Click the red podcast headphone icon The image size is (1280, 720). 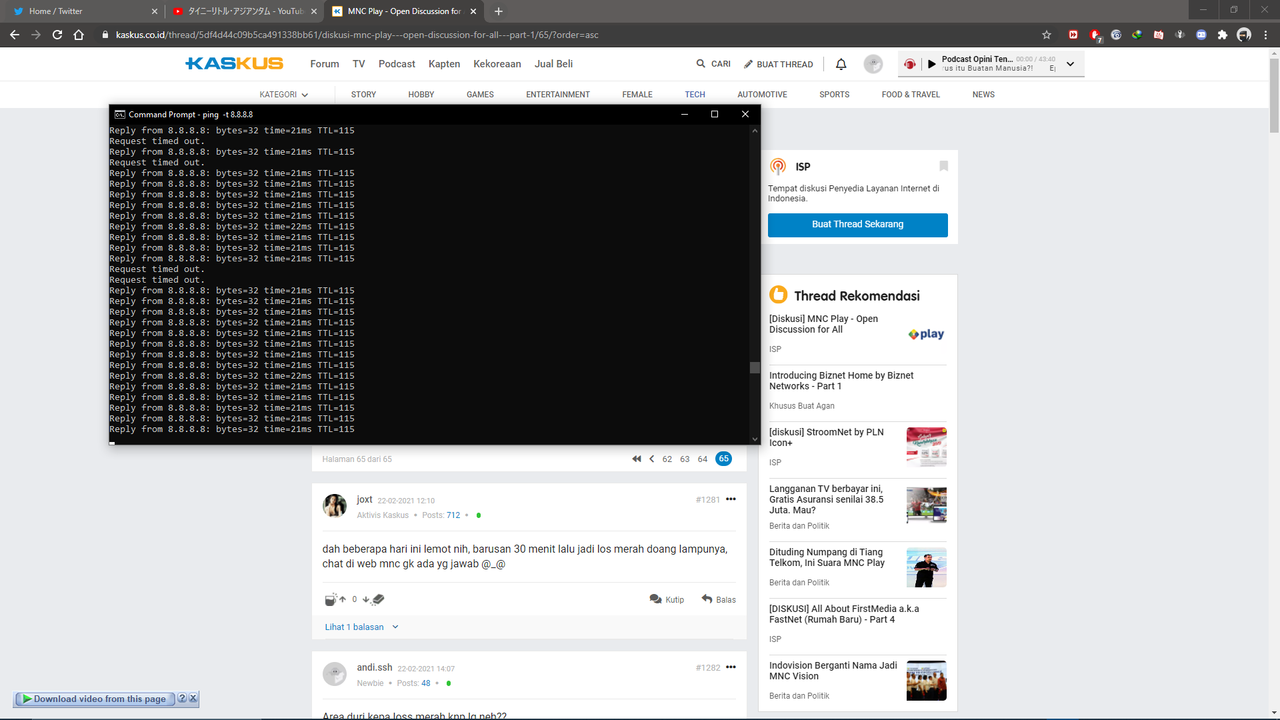[x=910, y=64]
